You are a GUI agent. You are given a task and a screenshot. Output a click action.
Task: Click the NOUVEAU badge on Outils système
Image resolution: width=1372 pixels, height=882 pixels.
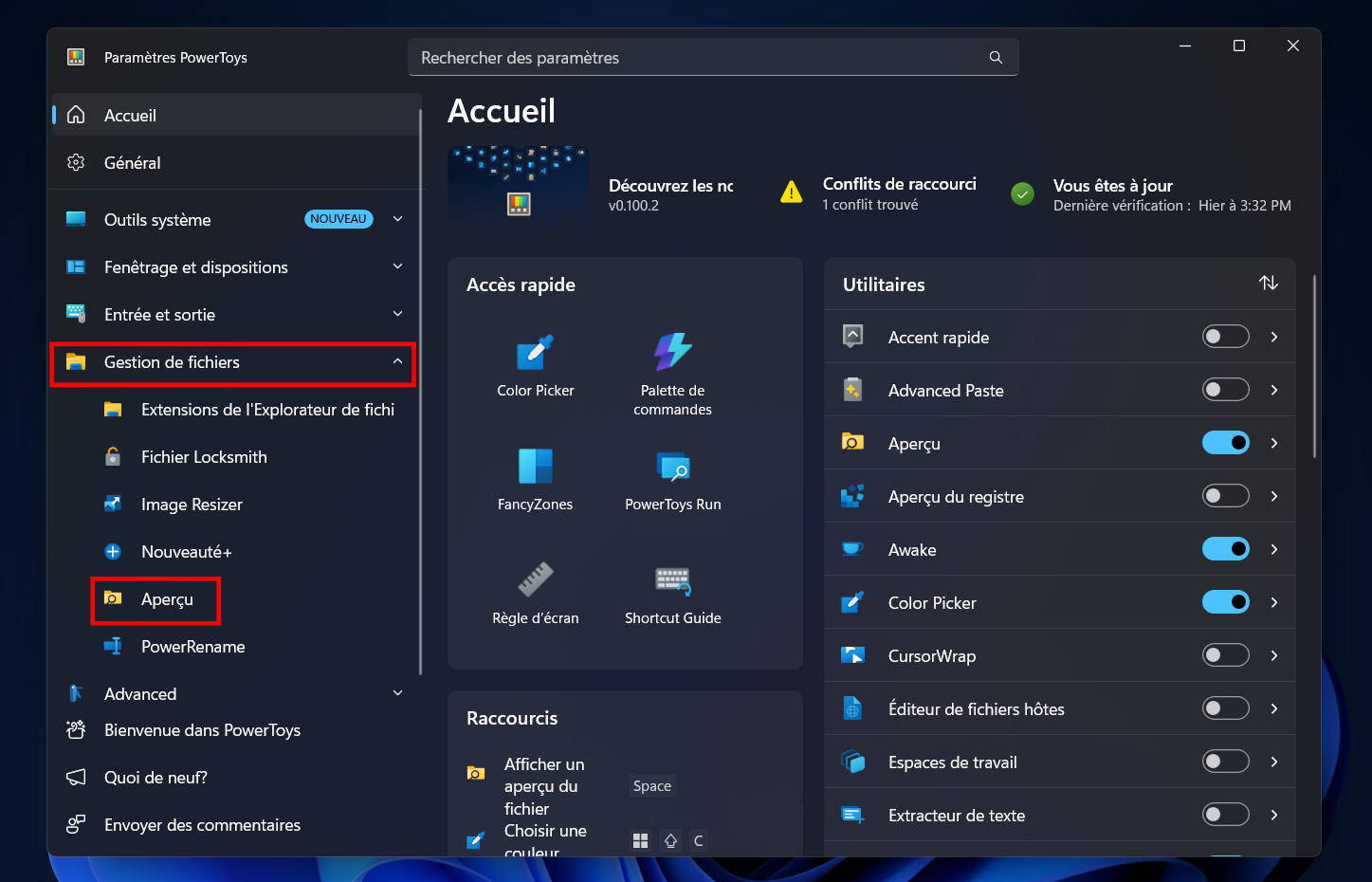coord(338,219)
